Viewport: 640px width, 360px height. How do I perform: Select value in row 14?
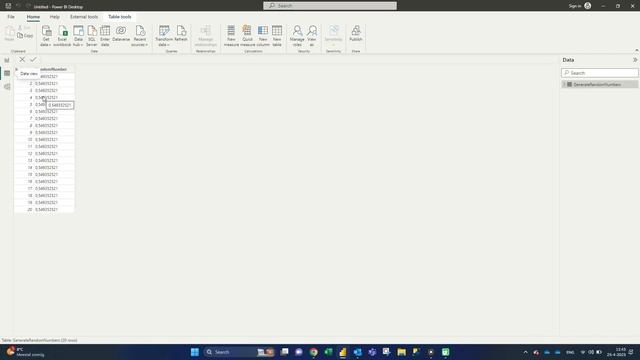54,167
